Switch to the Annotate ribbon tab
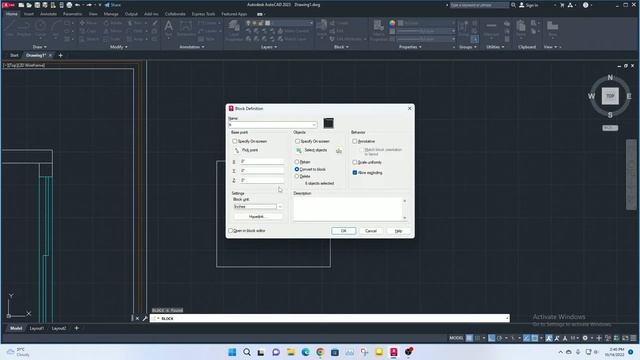The width and height of the screenshot is (640, 360). point(48,14)
